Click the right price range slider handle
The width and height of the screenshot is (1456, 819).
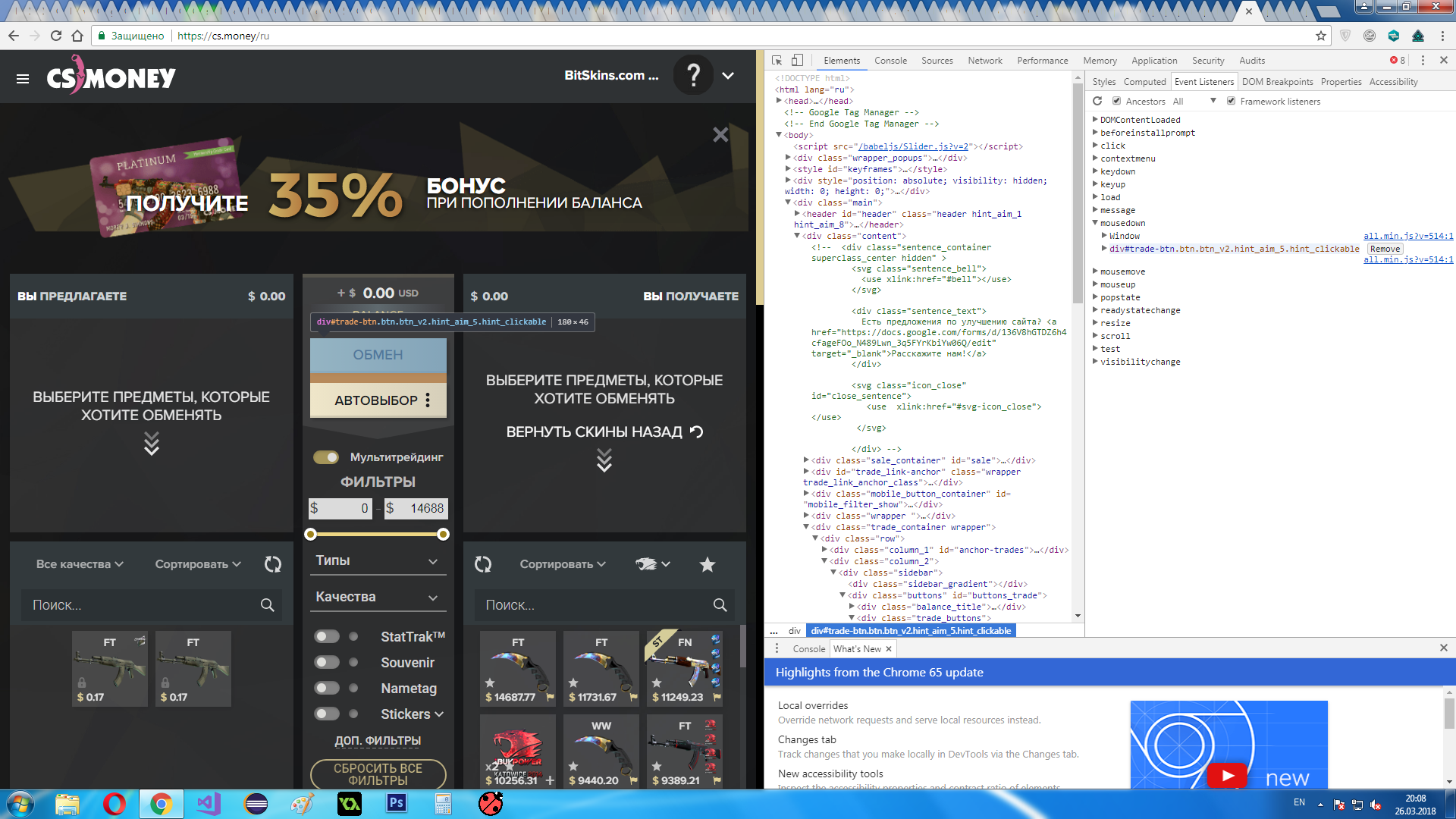coord(444,535)
